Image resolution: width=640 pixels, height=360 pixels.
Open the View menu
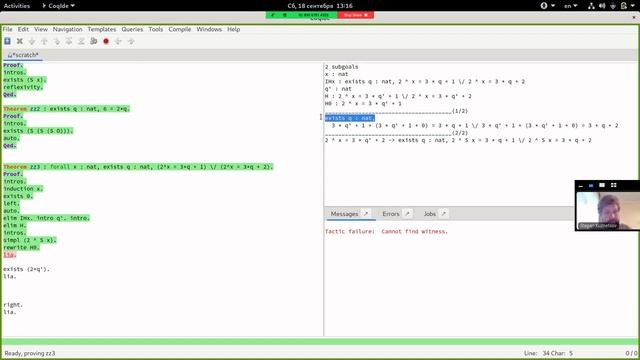tap(41, 29)
